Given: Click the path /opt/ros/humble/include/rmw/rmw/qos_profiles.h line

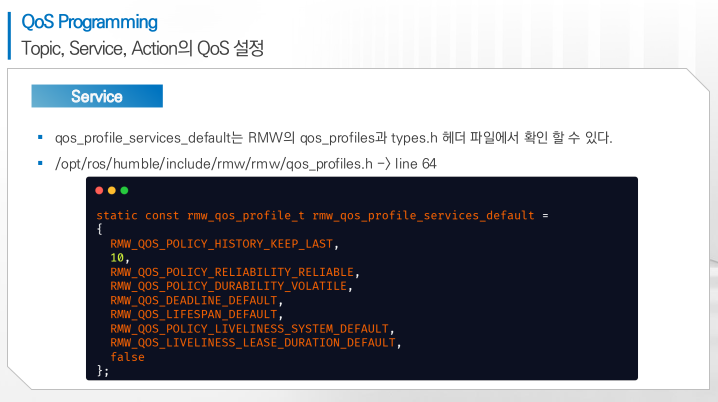Looking at the screenshot, I should [x=245, y=164].
